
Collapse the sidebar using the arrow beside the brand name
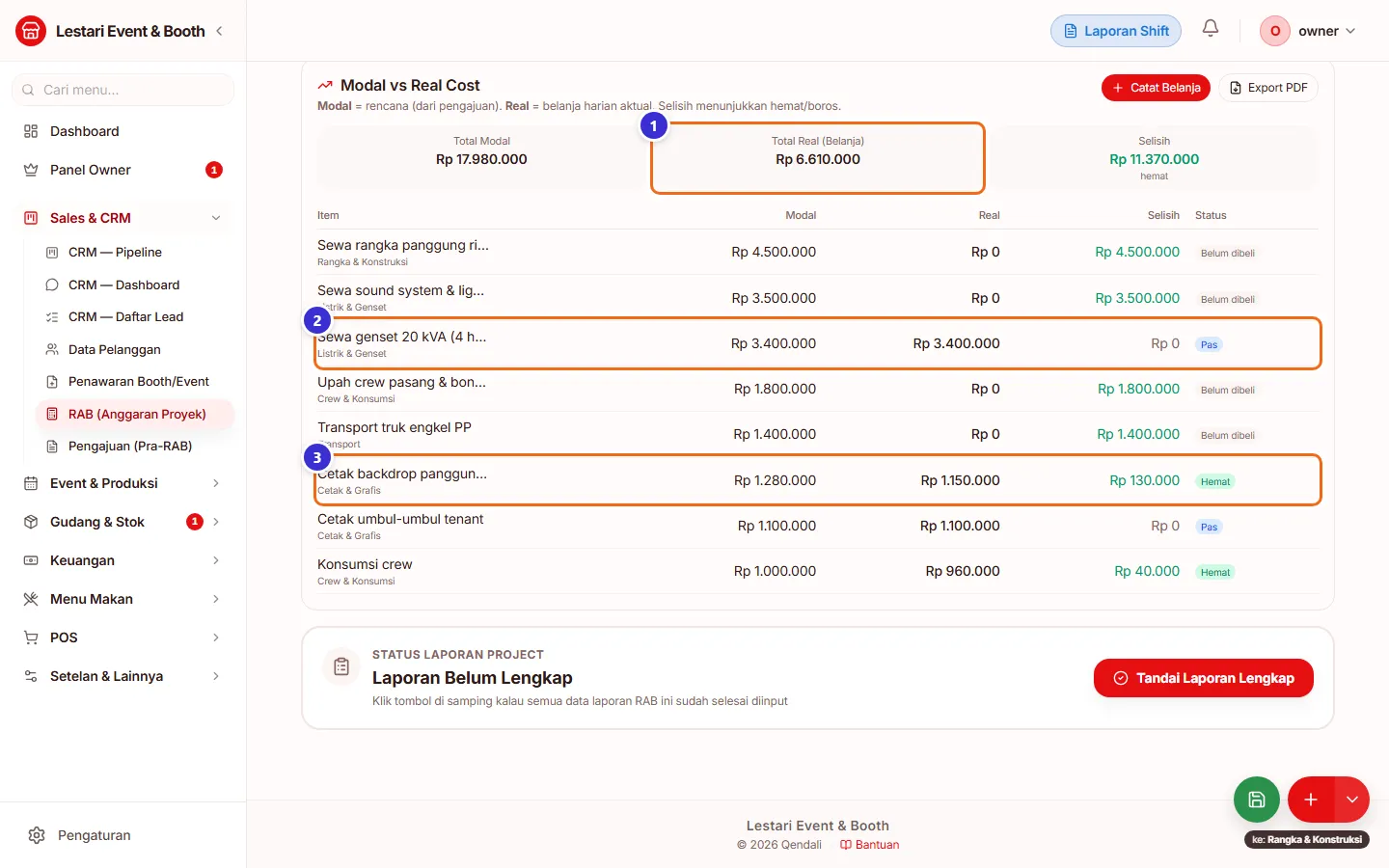(219, 31)
